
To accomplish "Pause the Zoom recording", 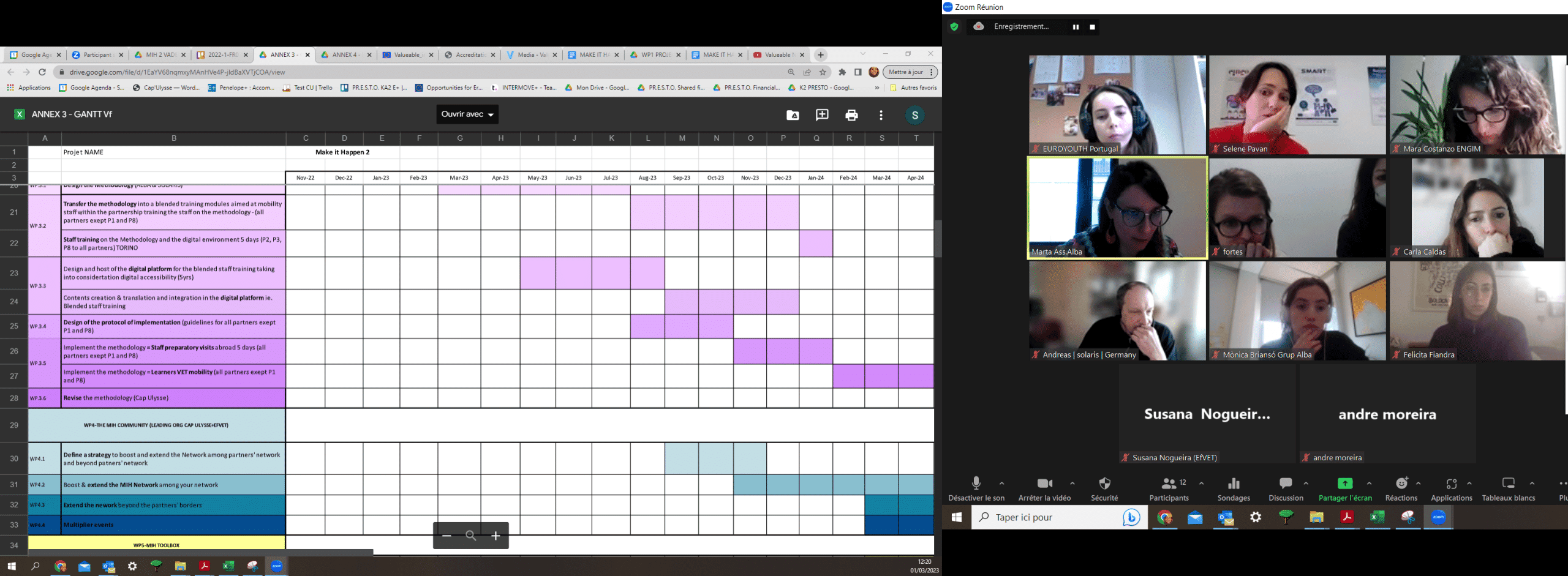I will click(1076, 27).
